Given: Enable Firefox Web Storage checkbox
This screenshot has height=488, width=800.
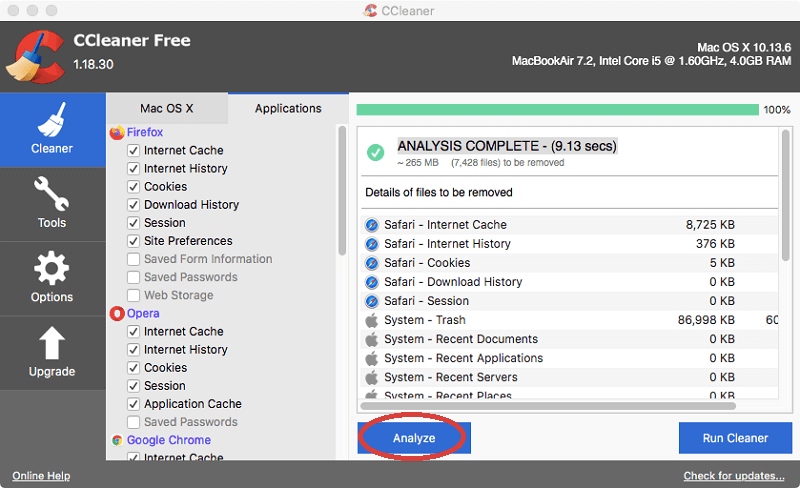Looking at the screenshot, I should tap(133, 296).
